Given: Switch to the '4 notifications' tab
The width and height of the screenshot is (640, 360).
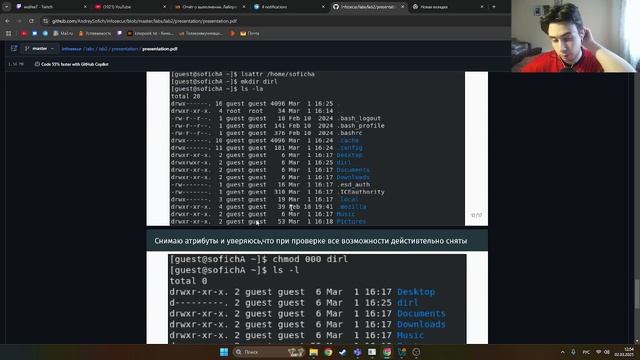Looking at the screenshot, I should pyautogui.click(x=288, y=7).
